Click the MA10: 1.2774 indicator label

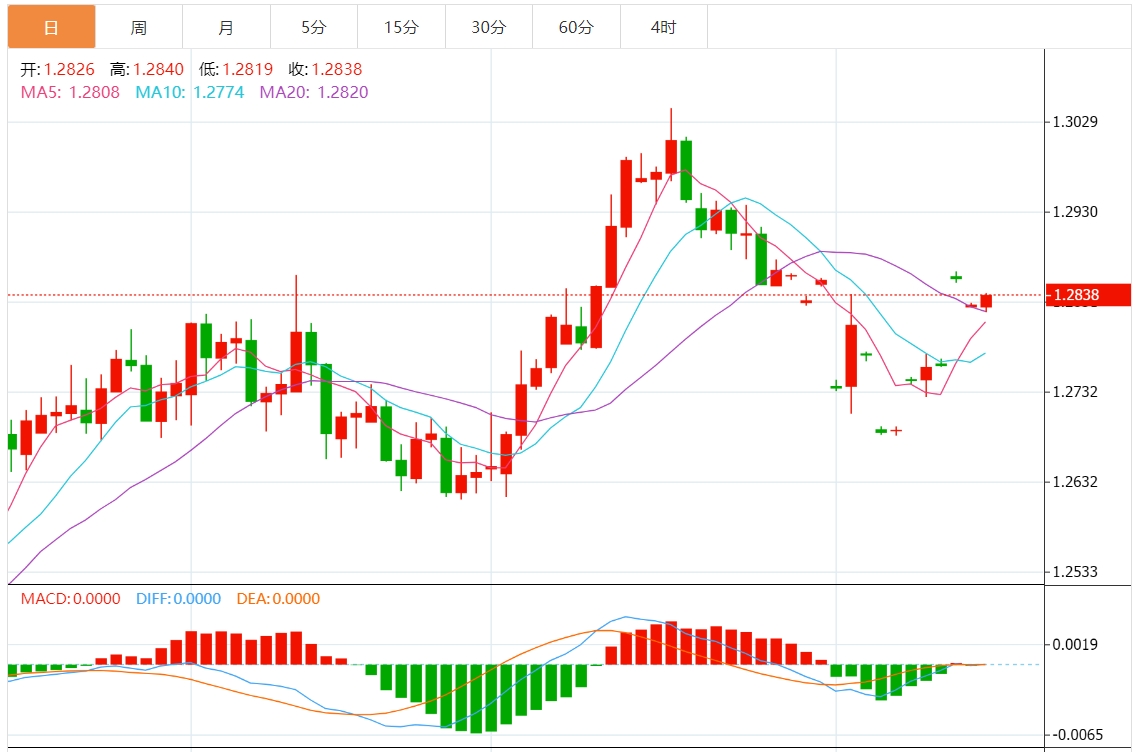click(x=190, y=92)
